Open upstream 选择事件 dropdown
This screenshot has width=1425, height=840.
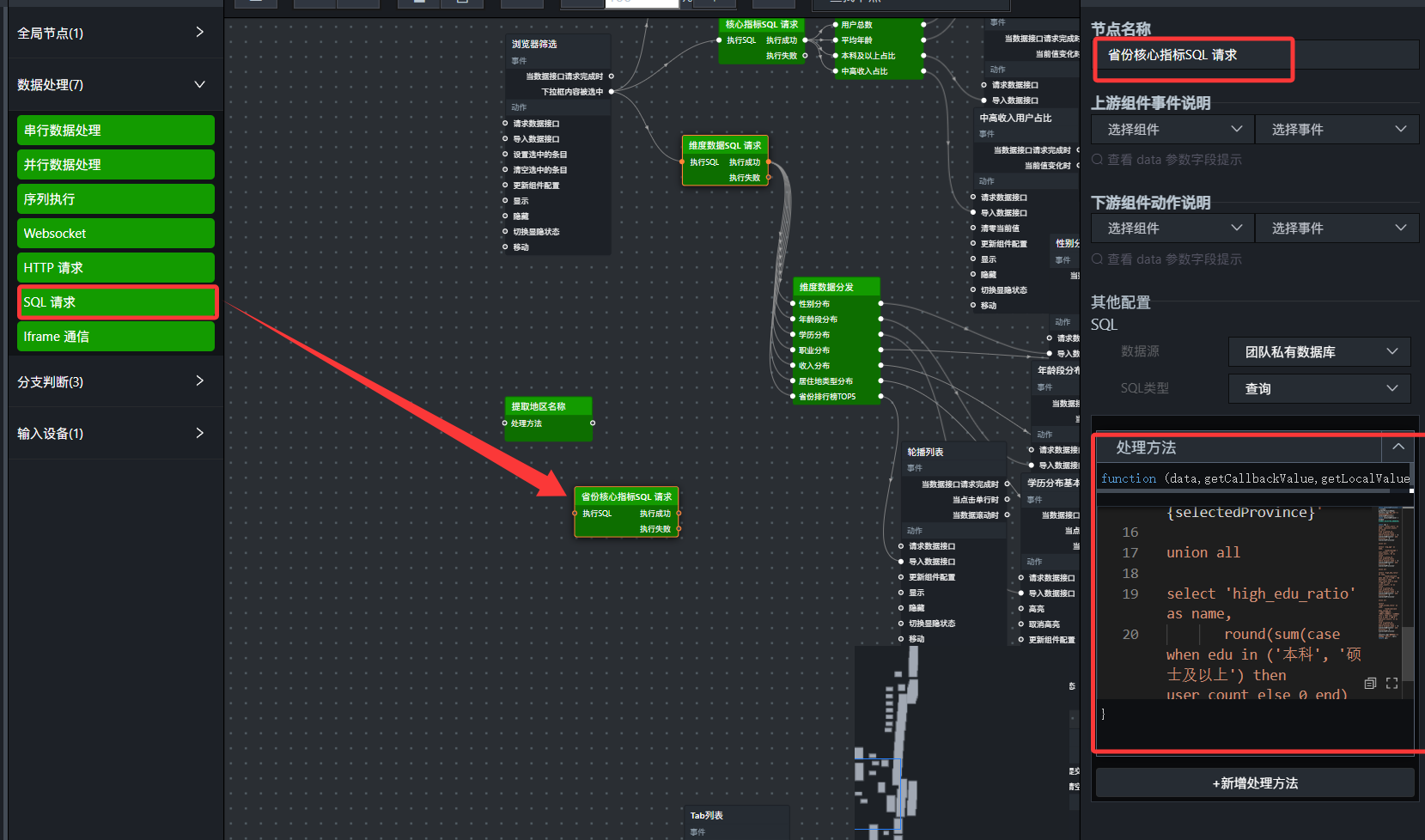click(x=1337, y=130)
